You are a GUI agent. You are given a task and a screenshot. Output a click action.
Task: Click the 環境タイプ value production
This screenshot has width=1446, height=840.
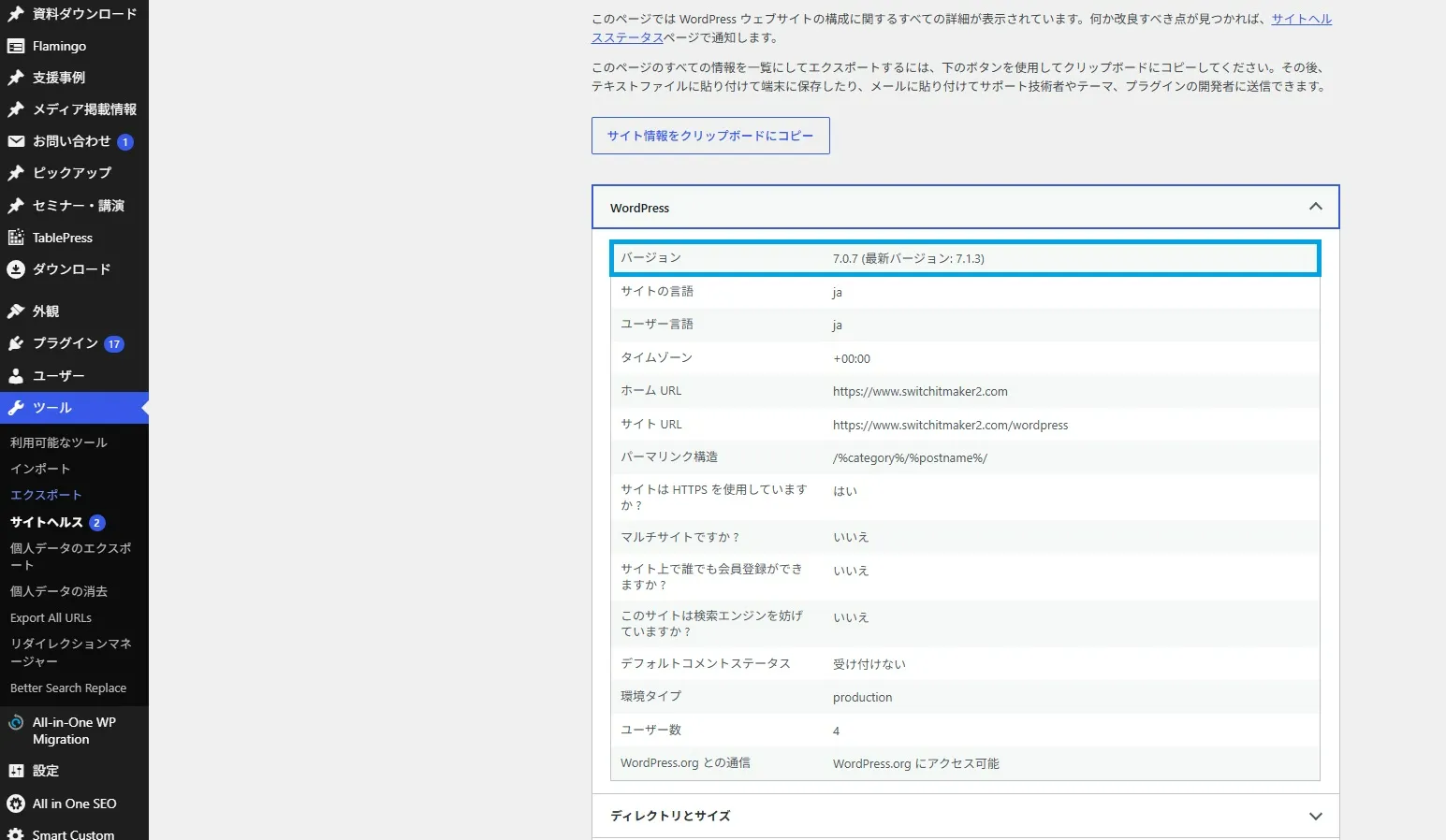862,698
